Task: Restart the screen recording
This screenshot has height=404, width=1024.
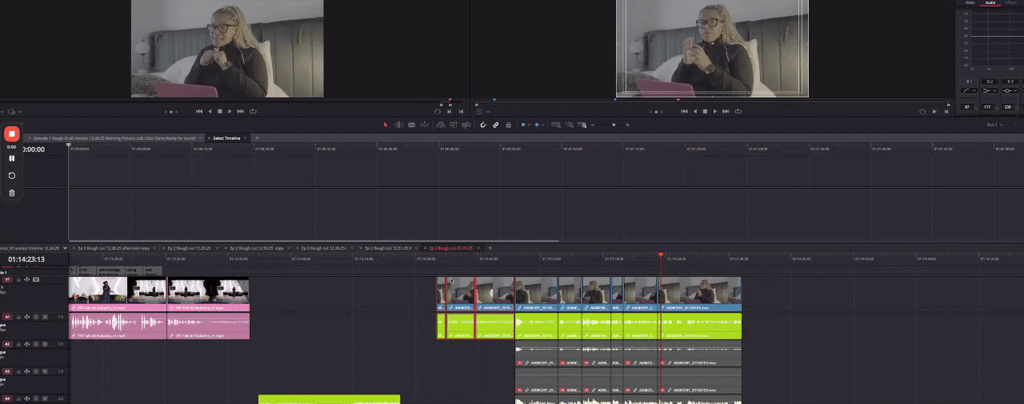Action: (x=12, y=176)
